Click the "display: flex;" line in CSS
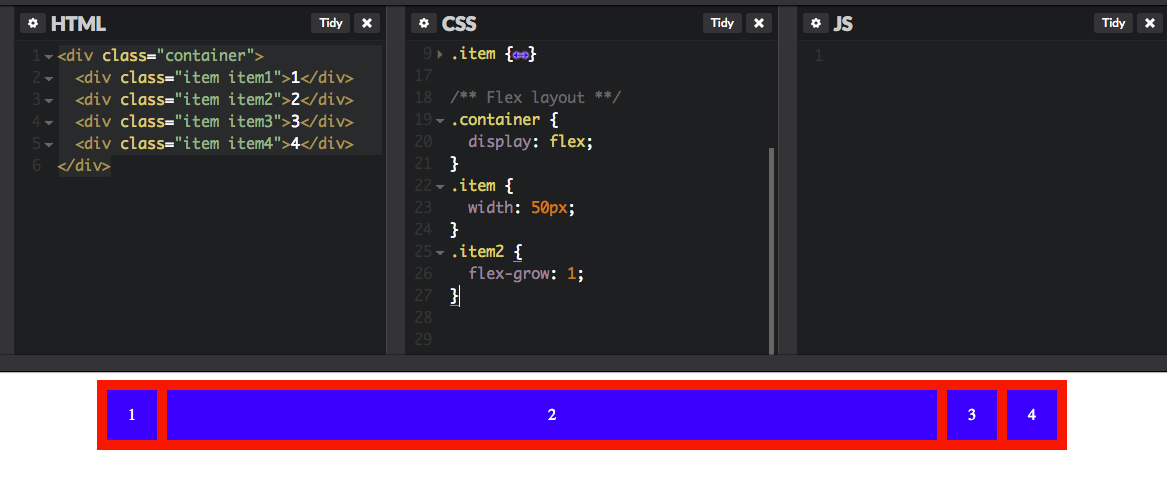1167x488 pixels. [531, 141]
